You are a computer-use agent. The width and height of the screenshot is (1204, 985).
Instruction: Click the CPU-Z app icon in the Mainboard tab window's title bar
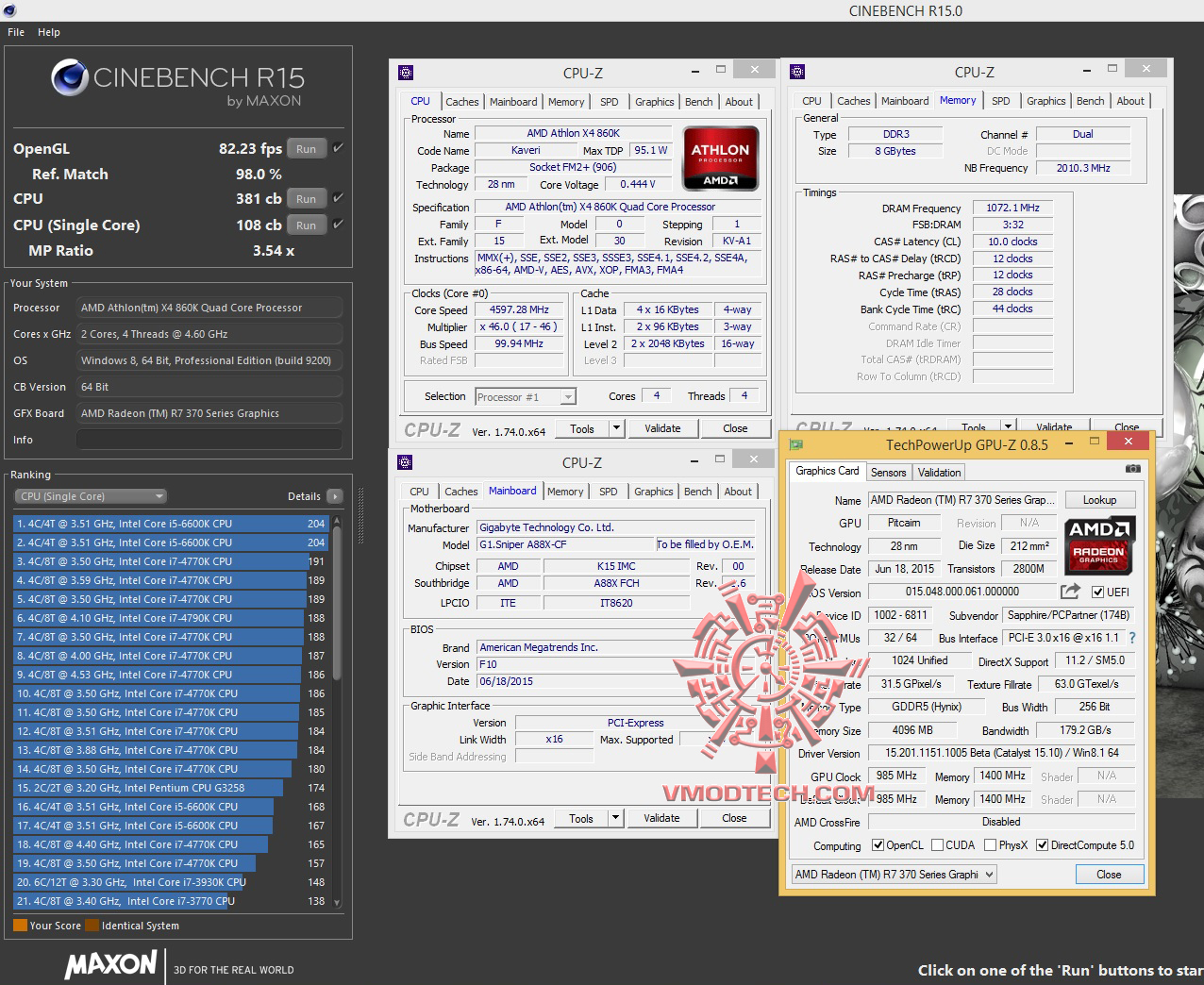pos(405,462)
